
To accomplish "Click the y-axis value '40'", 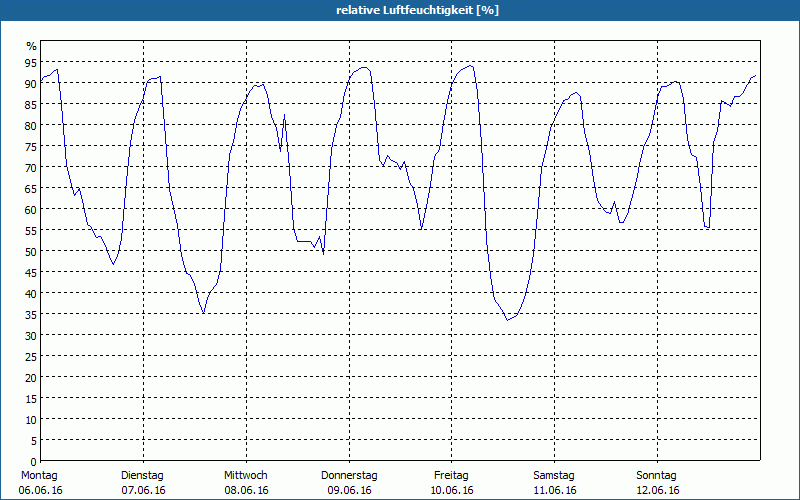I will click(31, 293).
